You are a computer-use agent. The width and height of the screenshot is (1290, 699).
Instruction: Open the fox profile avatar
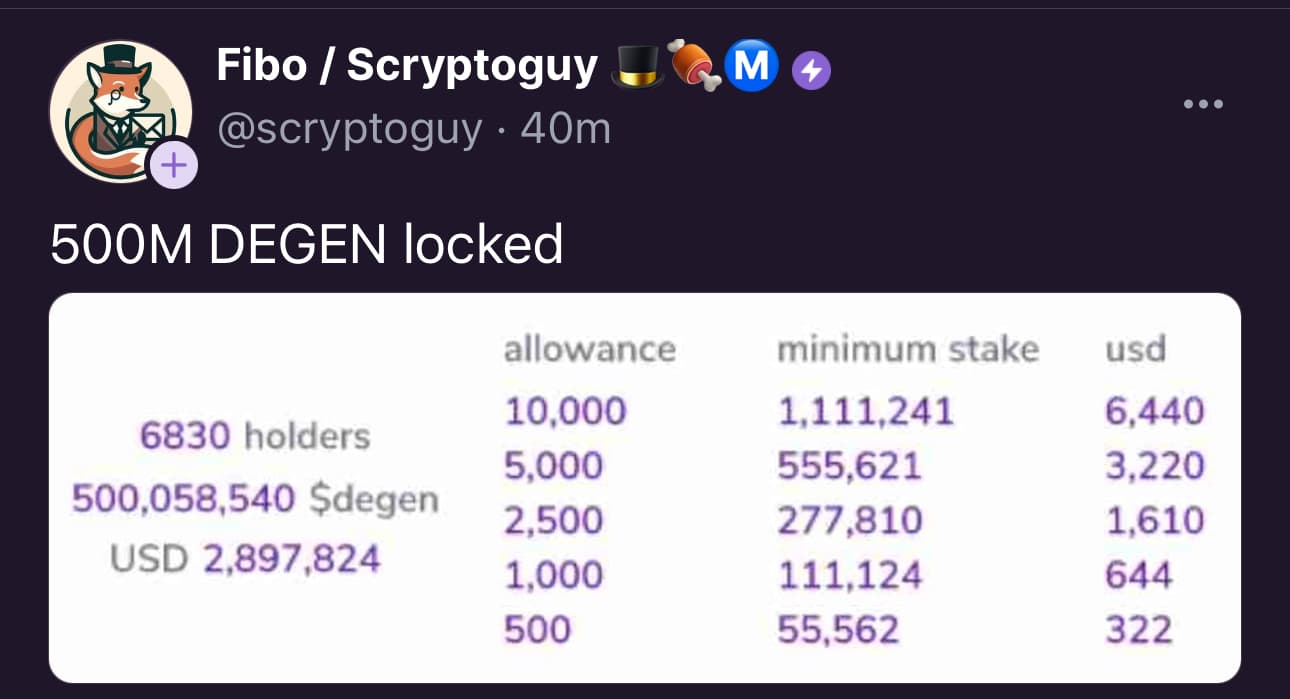click(120, 112)
